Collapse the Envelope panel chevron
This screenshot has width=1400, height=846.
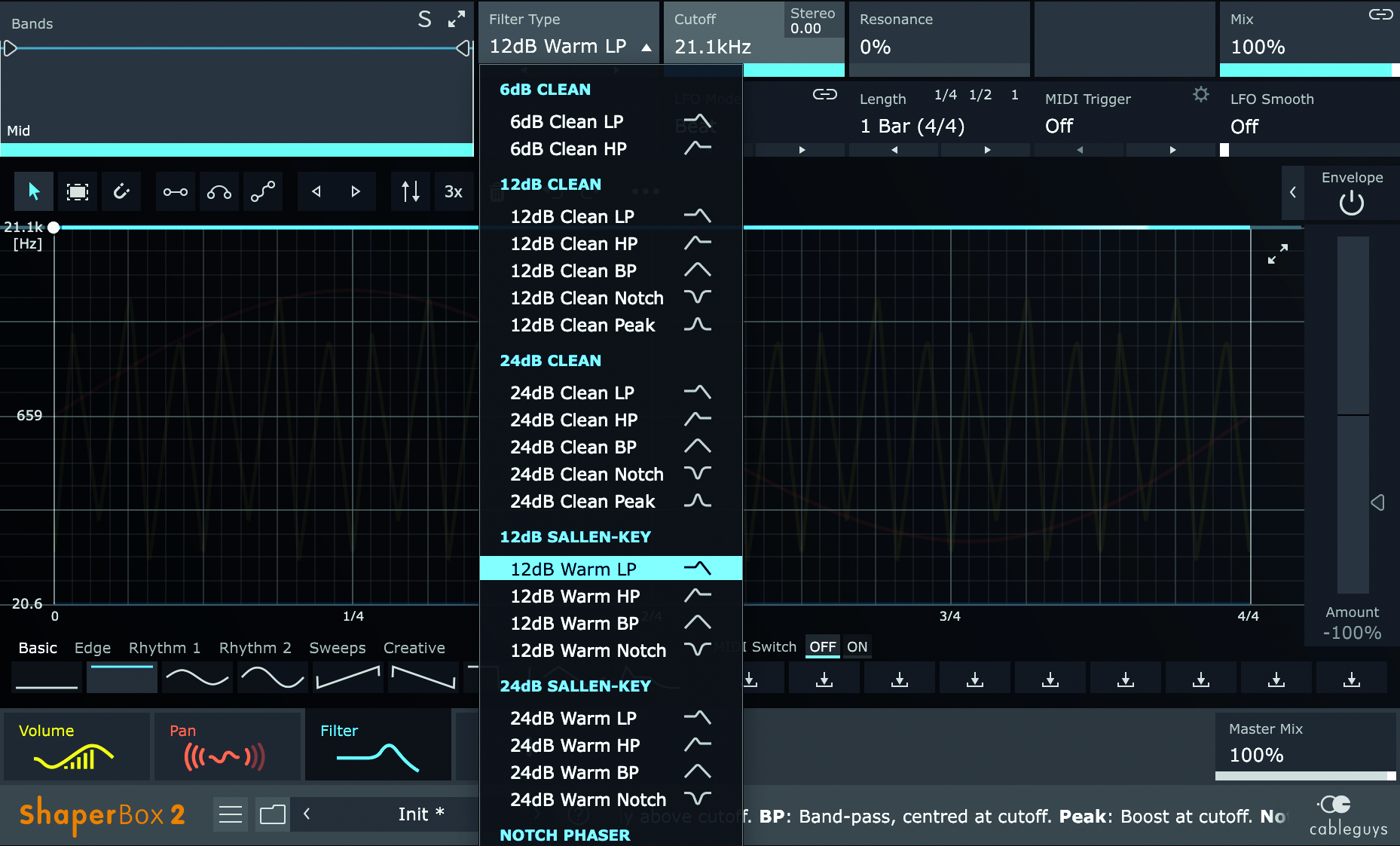[1293, 192]
